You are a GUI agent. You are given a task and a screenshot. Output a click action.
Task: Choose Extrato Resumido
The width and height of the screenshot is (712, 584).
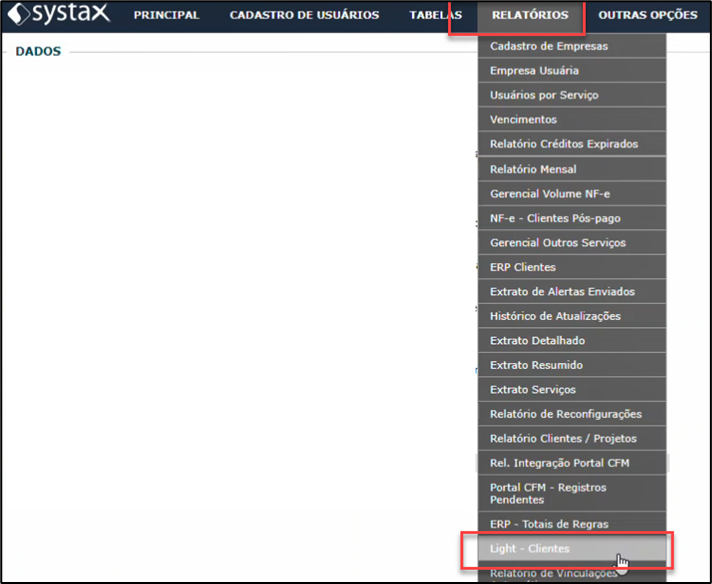click(572, 365)
